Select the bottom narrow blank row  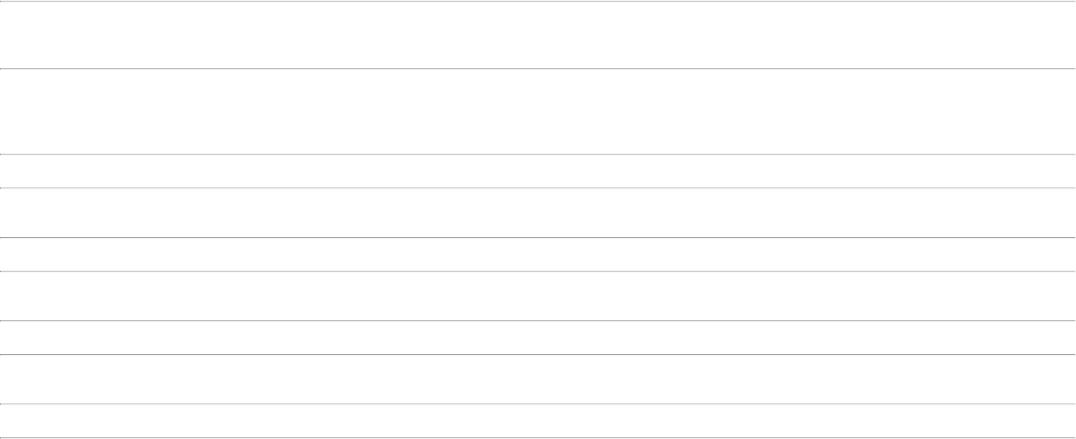pyautogui.click(x=538, y=421)
